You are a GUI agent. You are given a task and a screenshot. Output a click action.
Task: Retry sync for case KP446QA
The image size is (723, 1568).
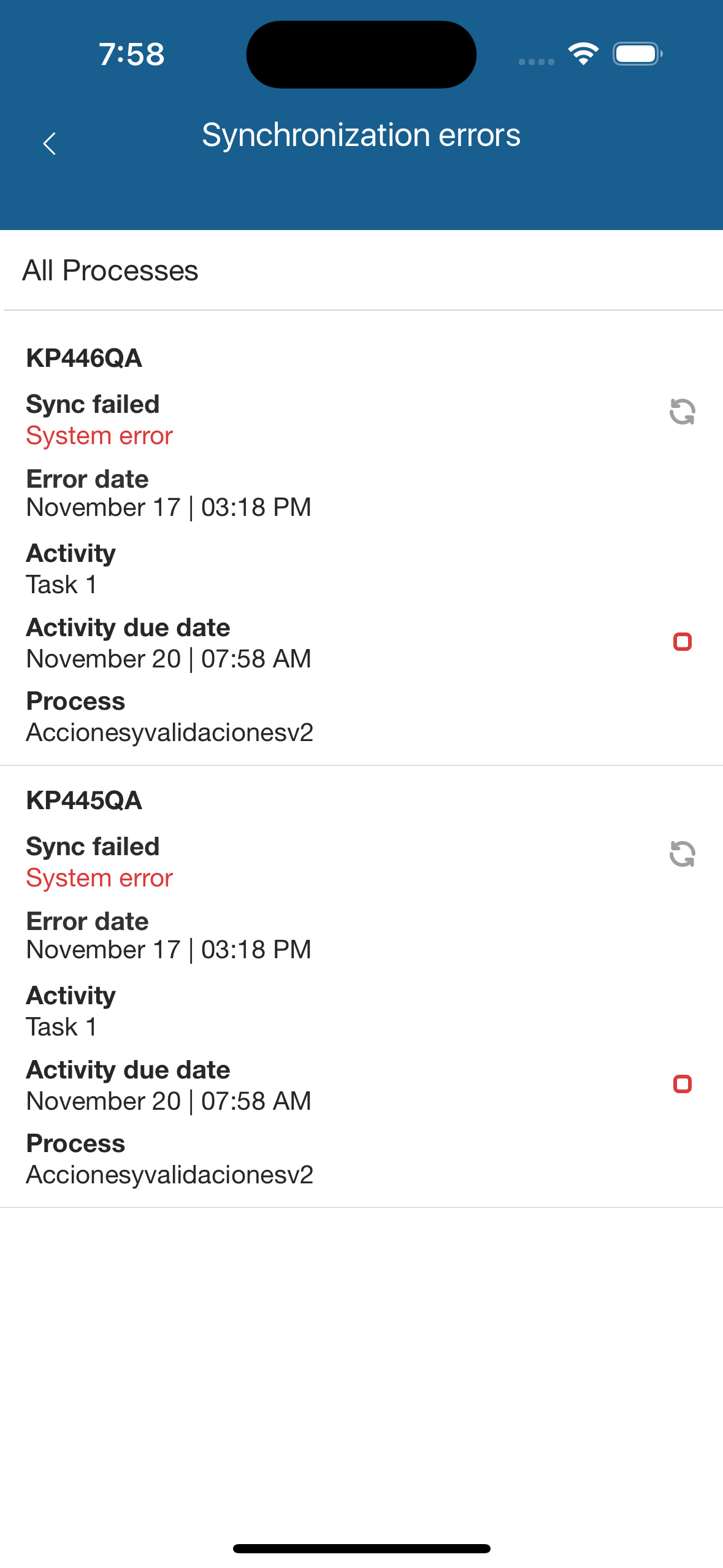click(x=682, y=412)
